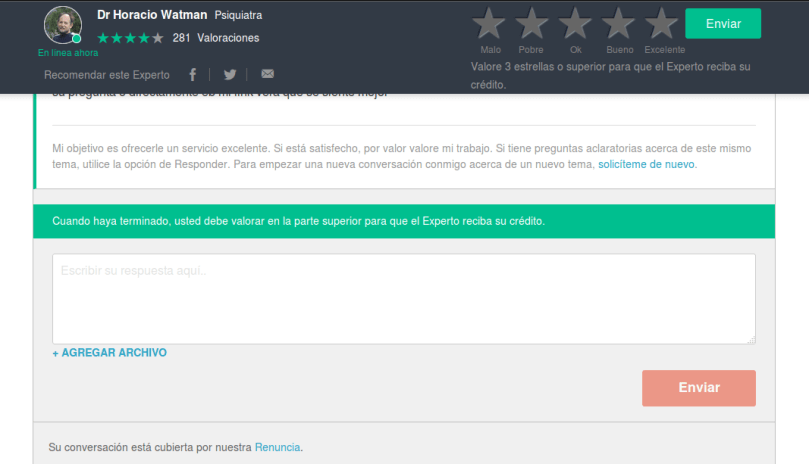Image resolution: width=809 pixels, height=464 pixels.
Task: Click the reply box resize handle
Action: pyautogui.click(x=750, y=340)
